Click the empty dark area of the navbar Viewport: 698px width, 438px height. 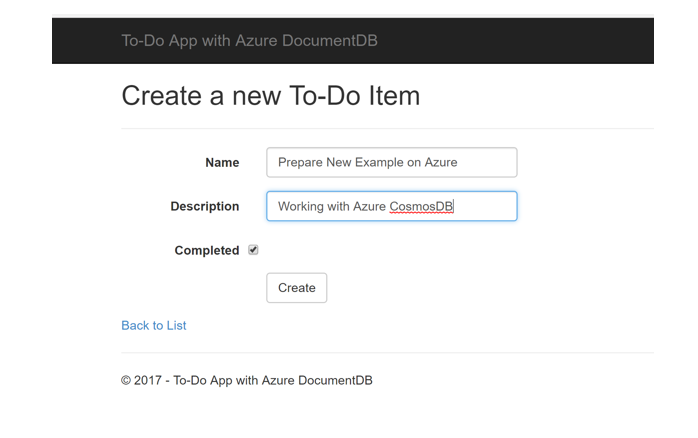512,41
